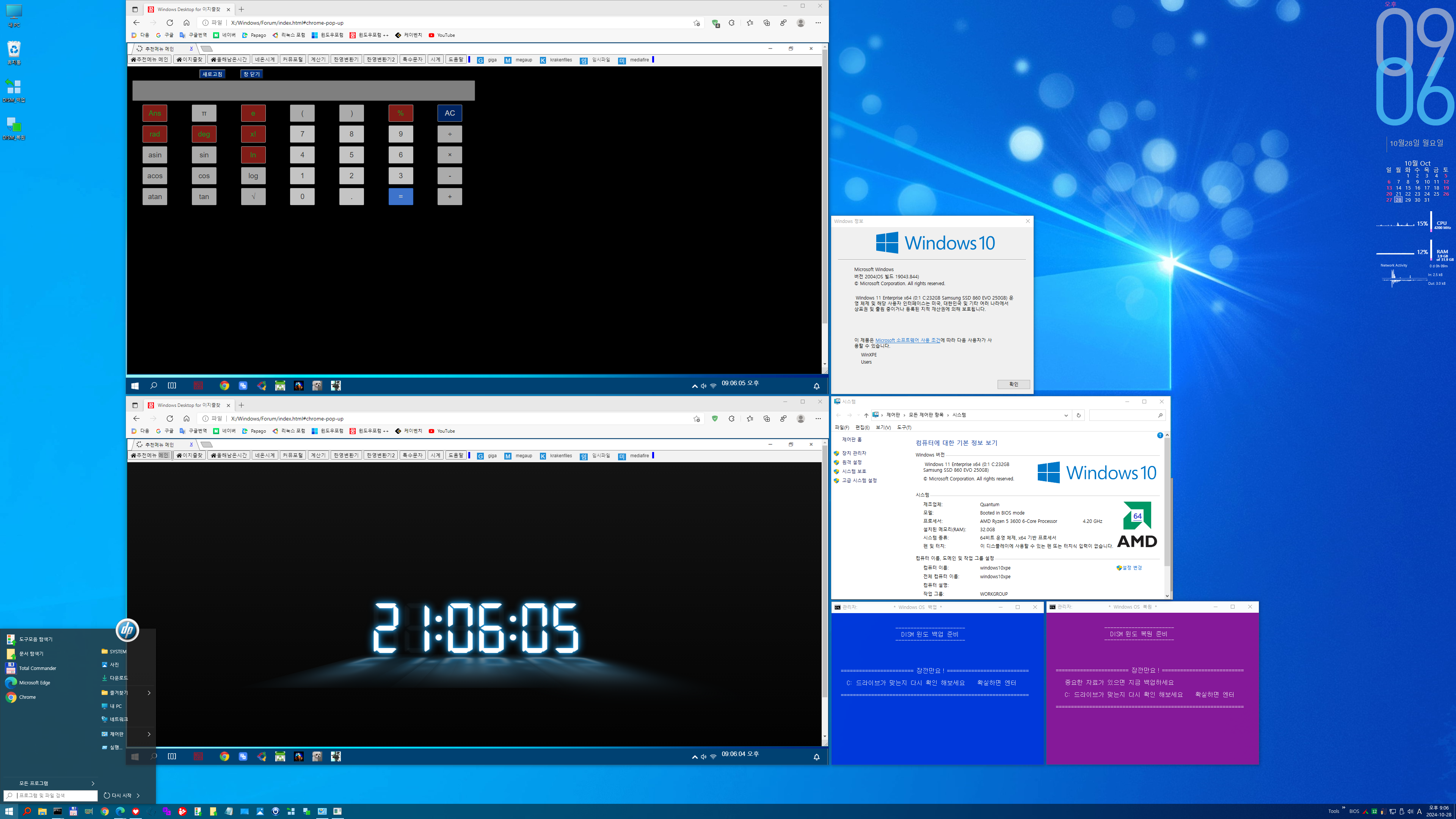Screen dimensions: 1456x819
Task: Click the HP user picture on Start menu
Action: 127,630
